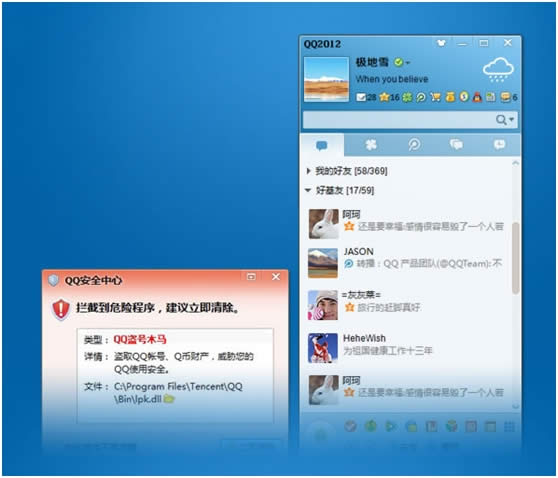The height and width of the screenshot is (478, 558).
Task: Select contact name HeheWish
Action: [x=364, y=338]
